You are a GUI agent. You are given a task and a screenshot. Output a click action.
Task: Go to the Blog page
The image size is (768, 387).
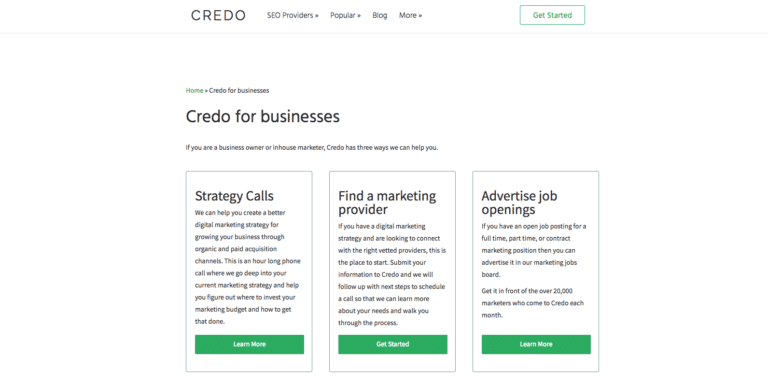380,15
